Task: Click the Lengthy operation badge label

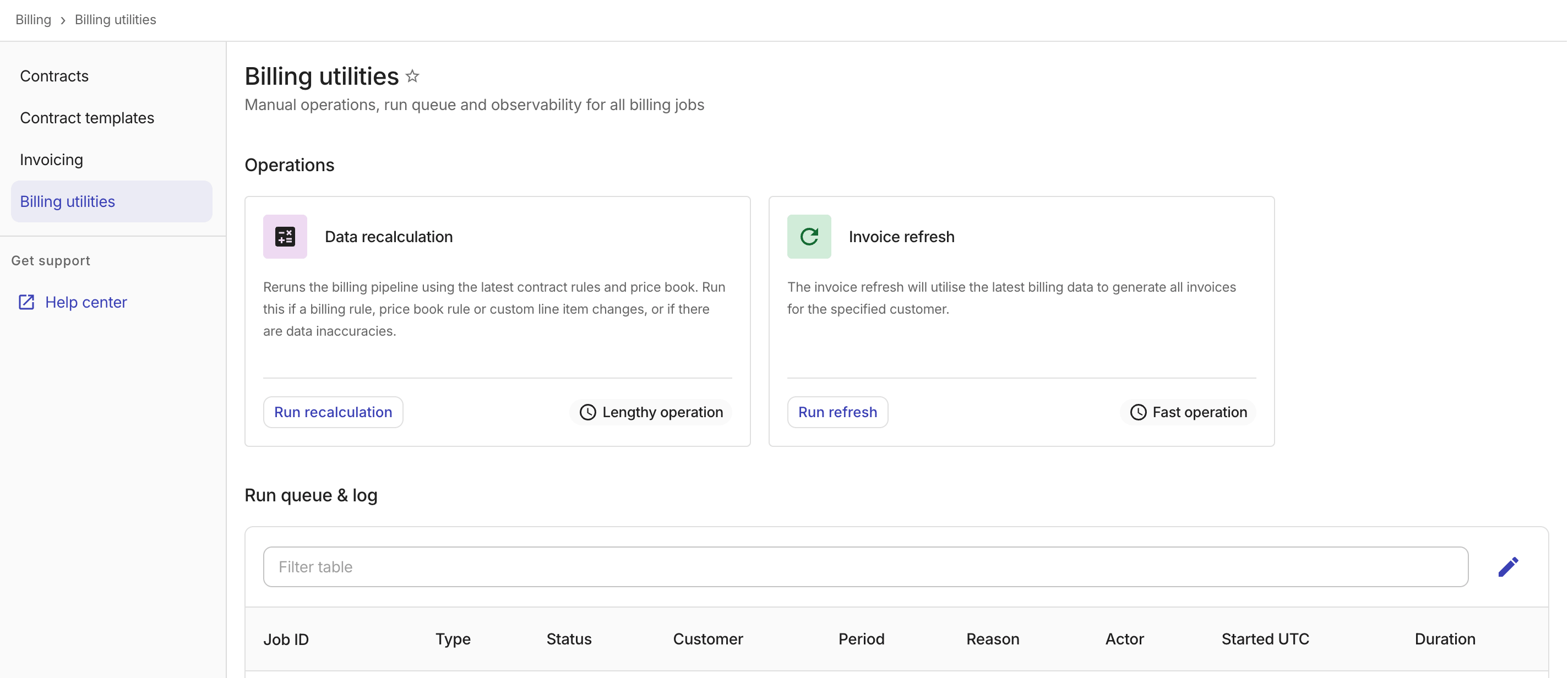Action: coord(662,412)
